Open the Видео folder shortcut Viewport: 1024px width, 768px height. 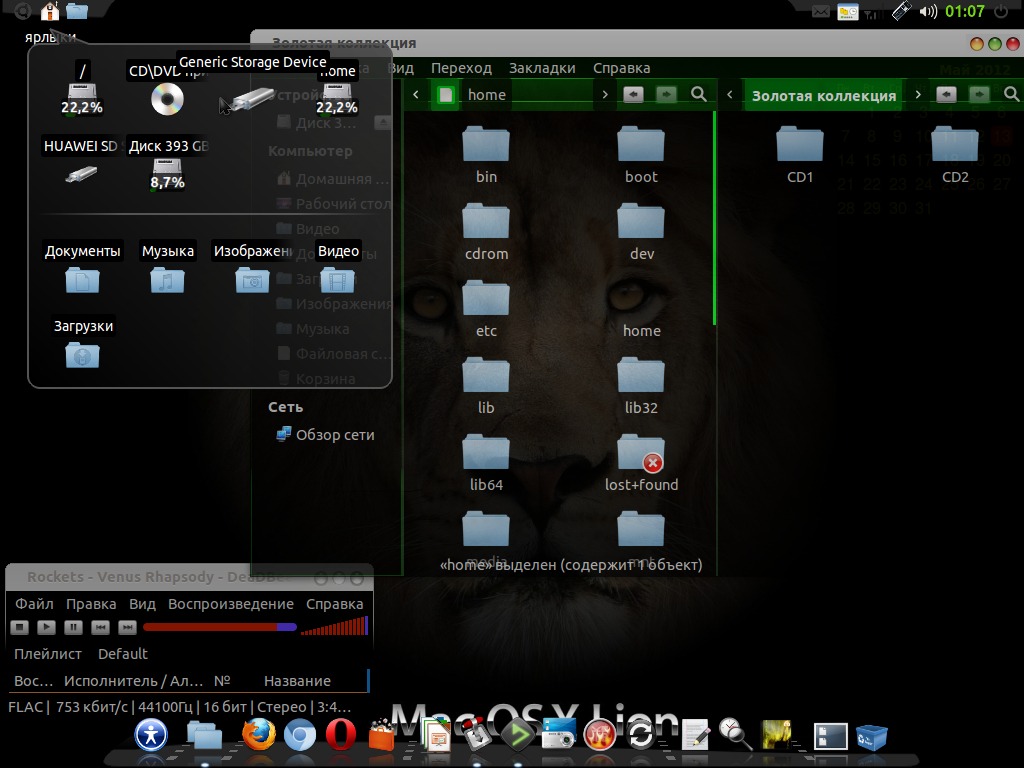coord(337,281)
